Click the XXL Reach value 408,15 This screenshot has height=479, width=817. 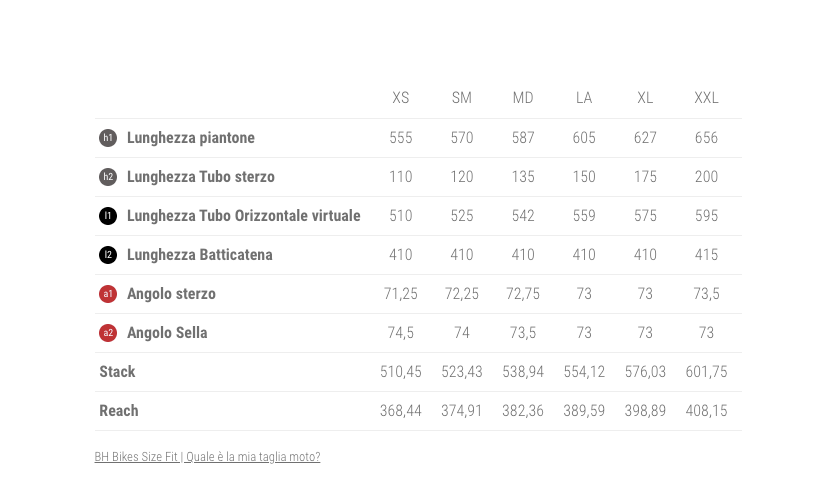pos(707,411)
